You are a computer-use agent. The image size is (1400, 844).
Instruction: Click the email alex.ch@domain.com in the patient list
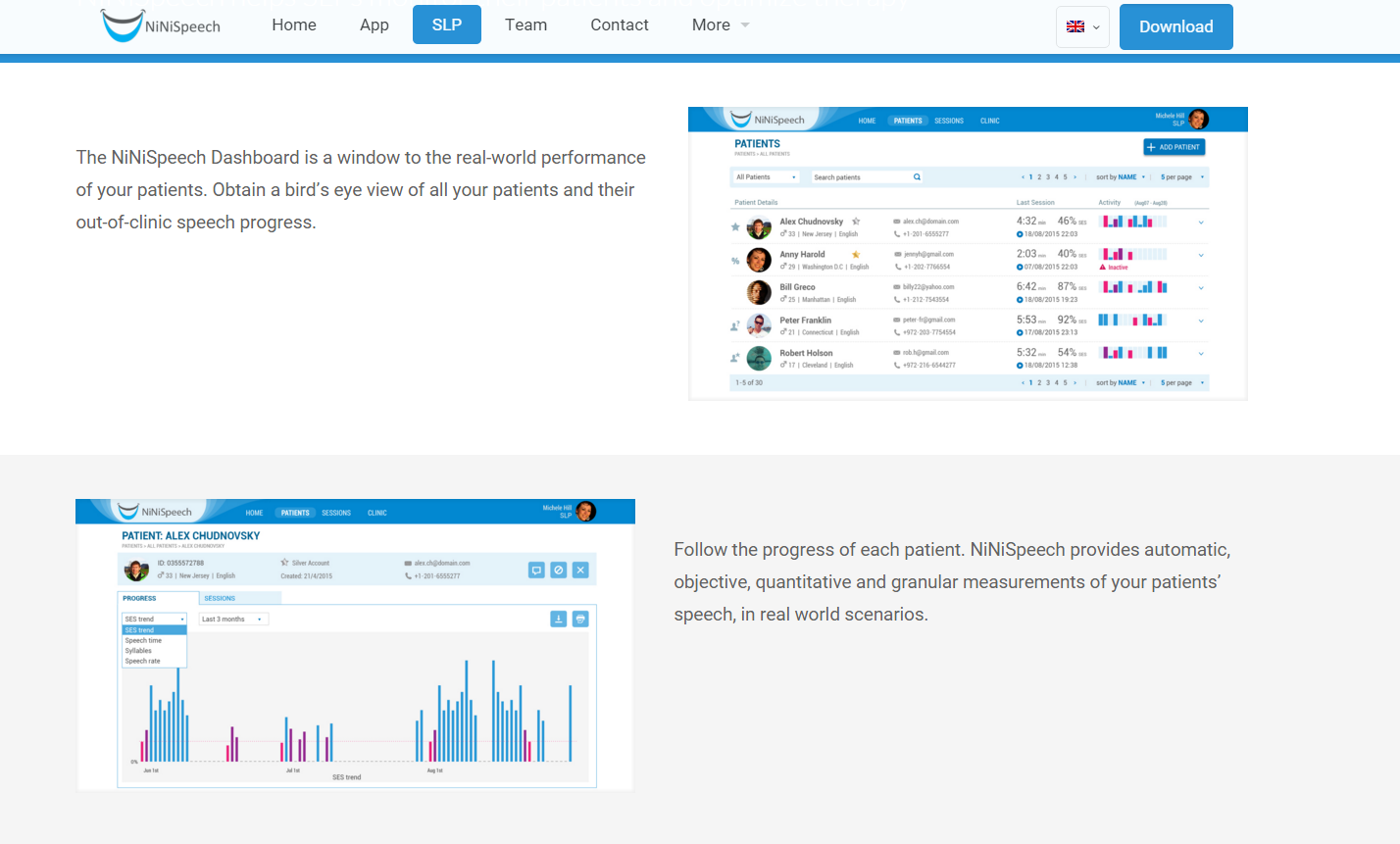point(930,222)
